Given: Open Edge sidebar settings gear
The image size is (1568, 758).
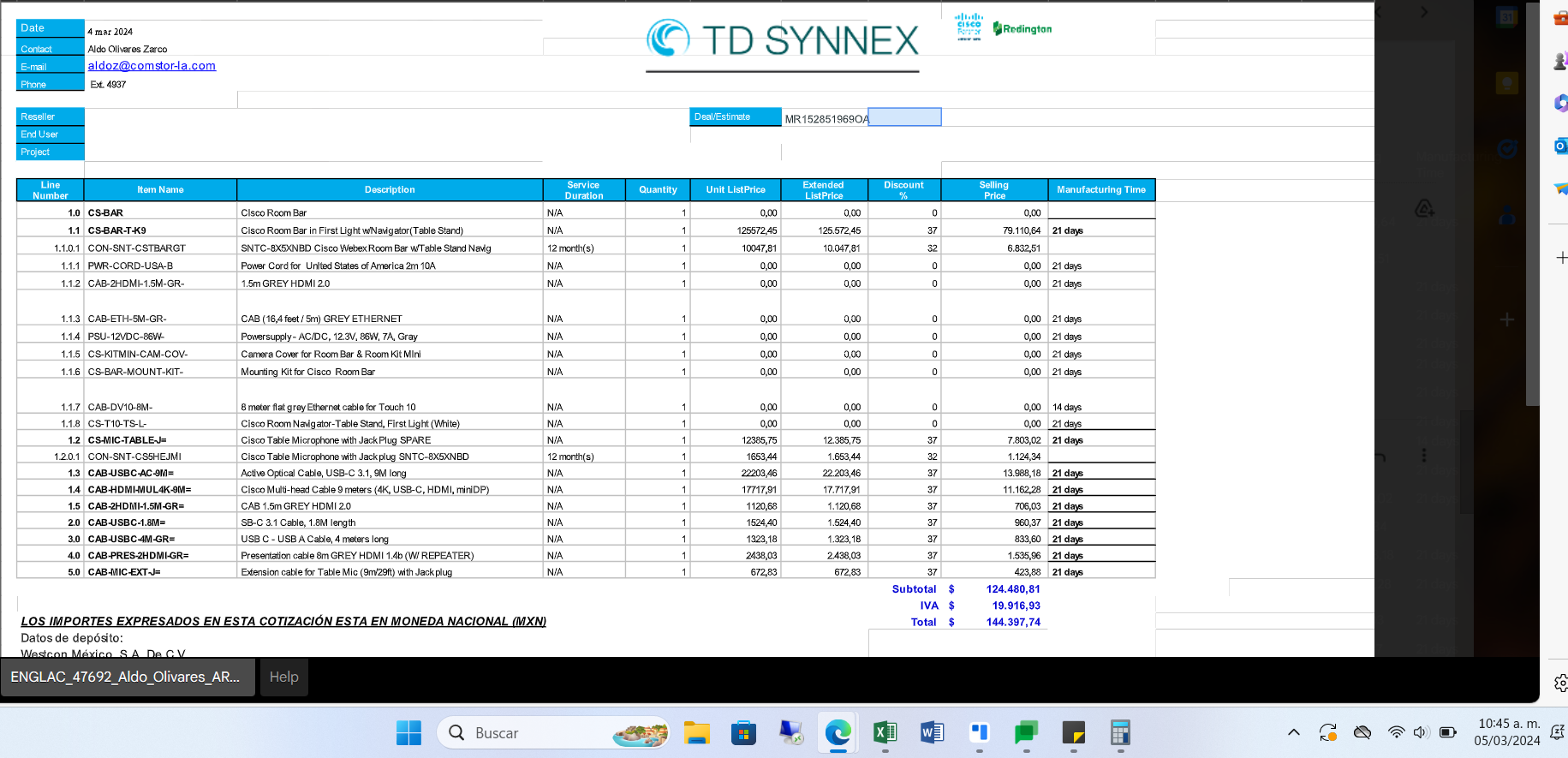Looking at the screenshot, I should point(1561,683).
